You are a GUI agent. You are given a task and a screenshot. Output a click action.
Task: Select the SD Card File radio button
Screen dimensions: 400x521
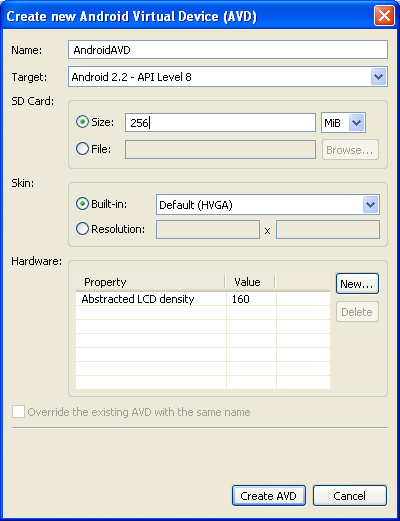(82, 149)
